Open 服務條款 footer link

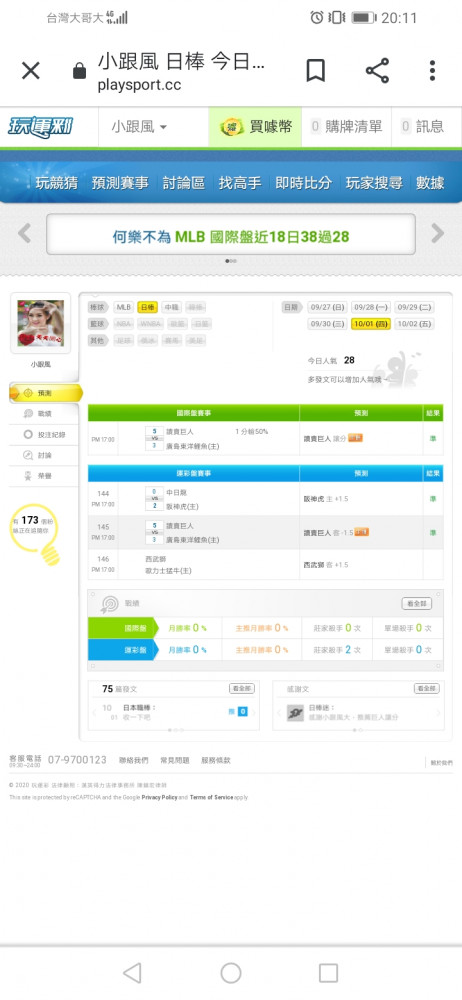[x=216, y=760]
